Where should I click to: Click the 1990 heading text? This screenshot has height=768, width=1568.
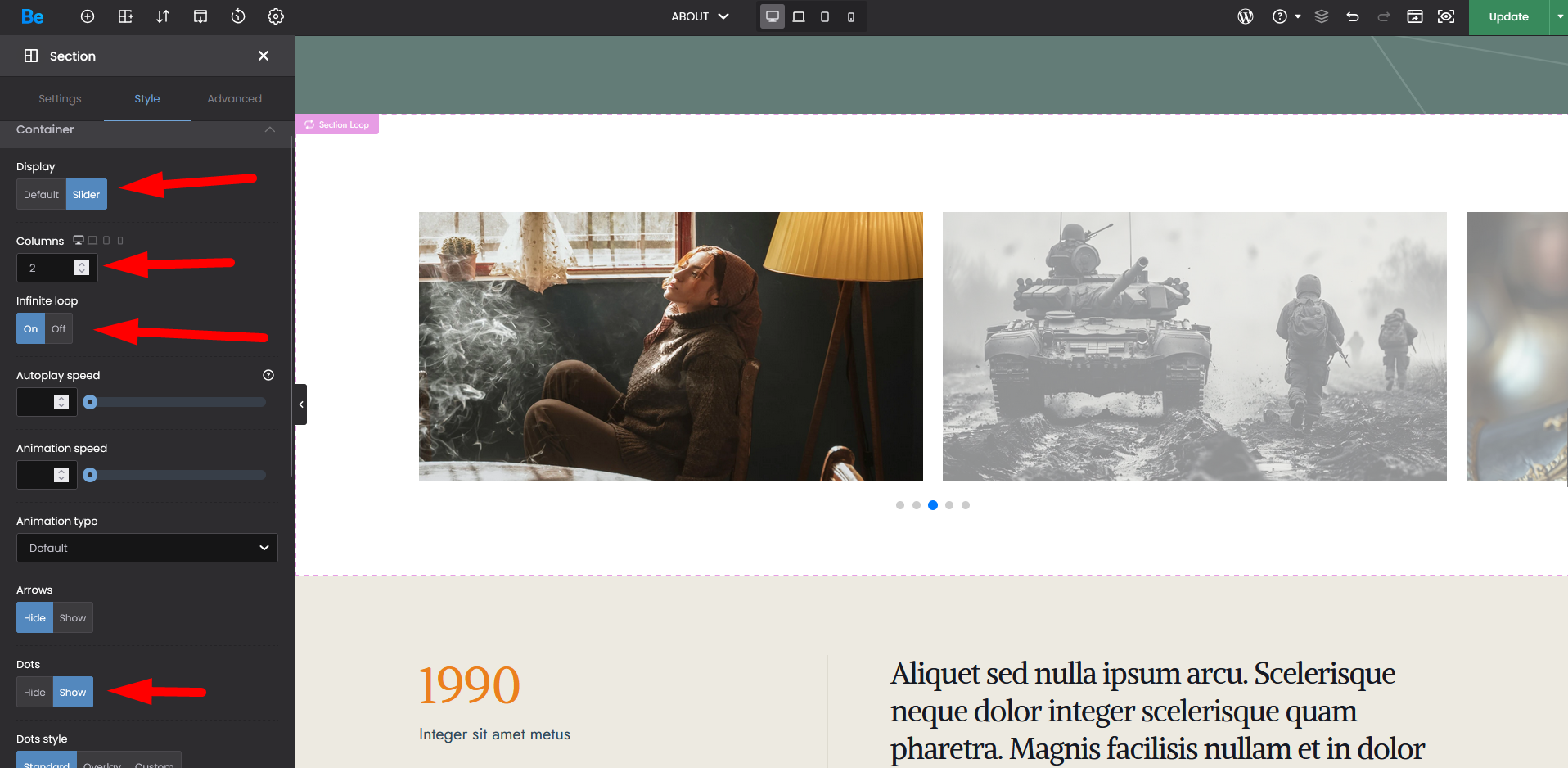tap(470, 685)
